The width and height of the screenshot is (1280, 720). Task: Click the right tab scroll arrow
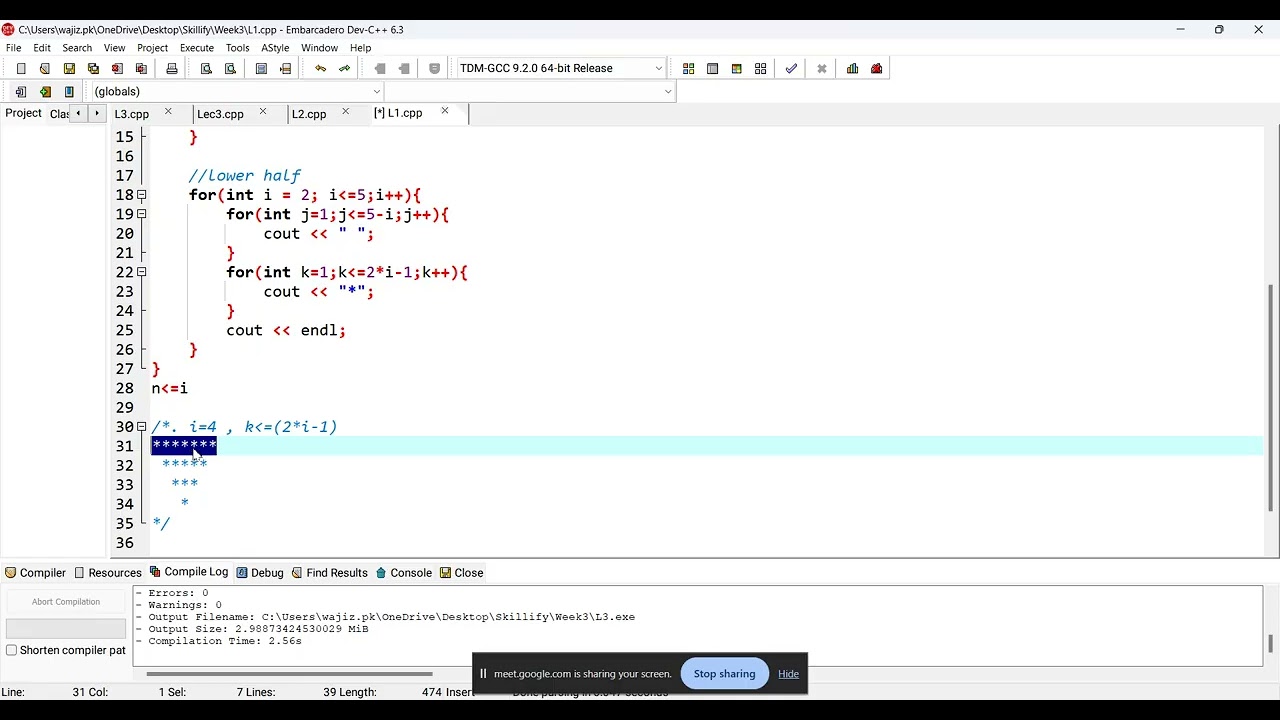click(x=96, y=113)
